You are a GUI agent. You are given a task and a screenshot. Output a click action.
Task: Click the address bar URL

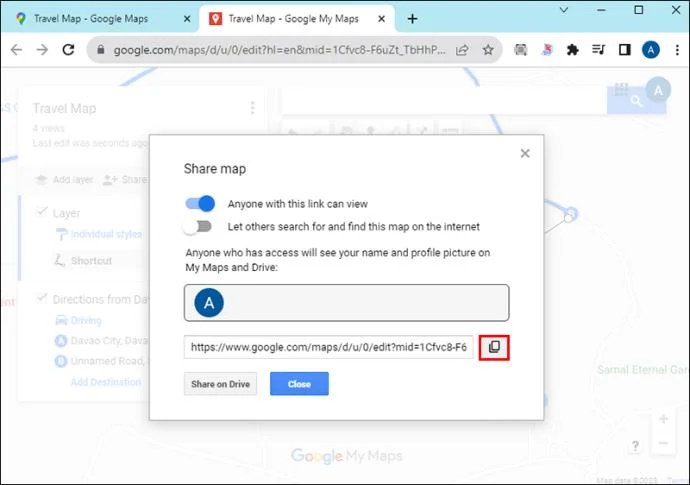pyautogui.click(x=279, y=50)
